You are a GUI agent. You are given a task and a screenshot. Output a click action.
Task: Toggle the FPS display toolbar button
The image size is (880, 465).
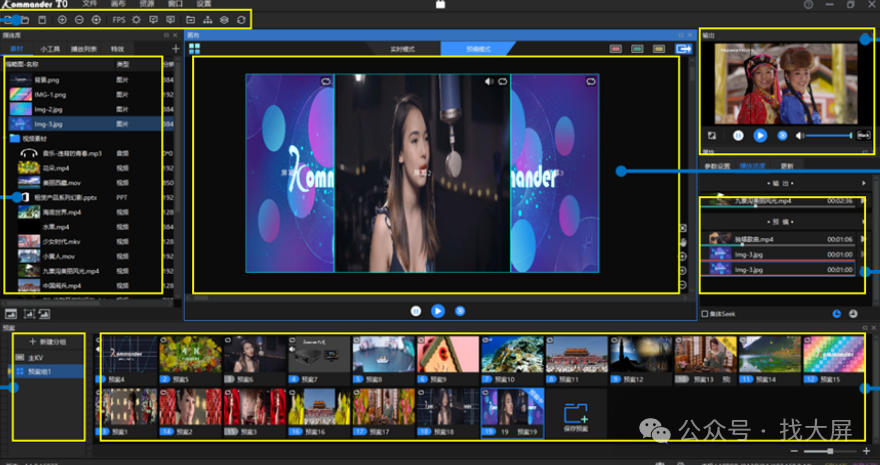pyautogui.click(x=119, y=20)
